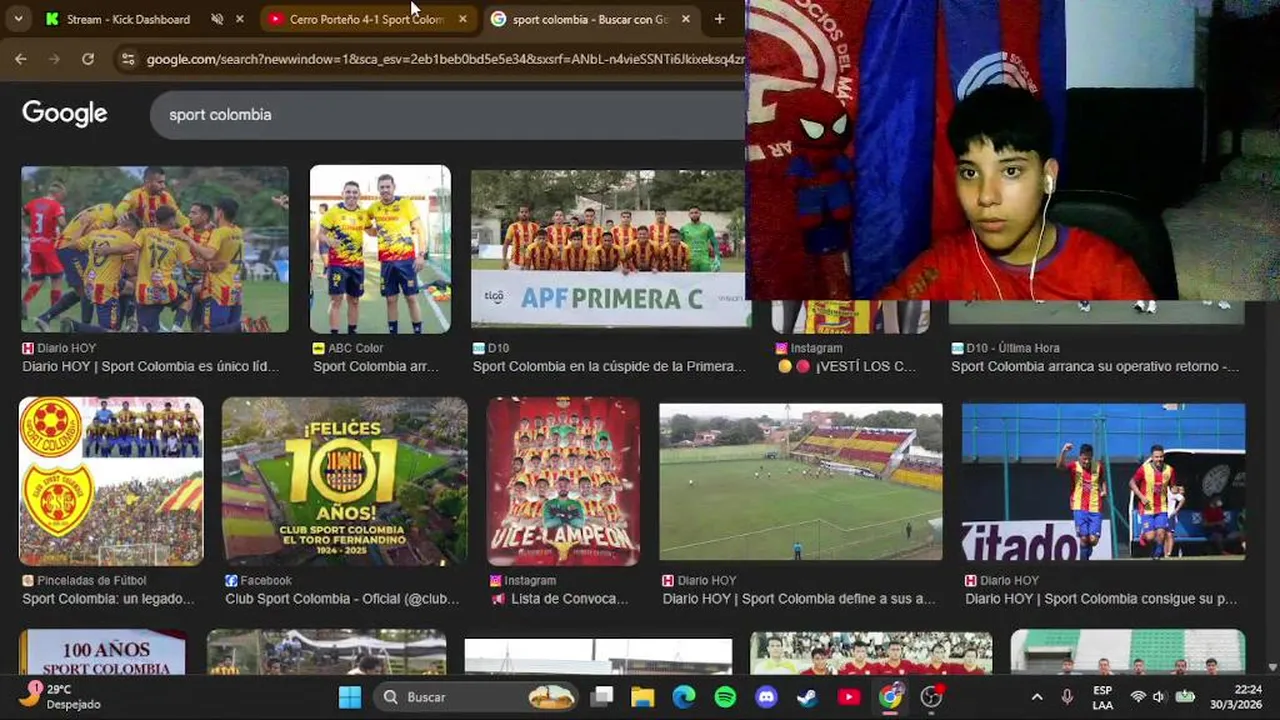The image size is (1280, 720).
Task: Open File Explorer from the taskbar
Action: (x=642, y=697)
